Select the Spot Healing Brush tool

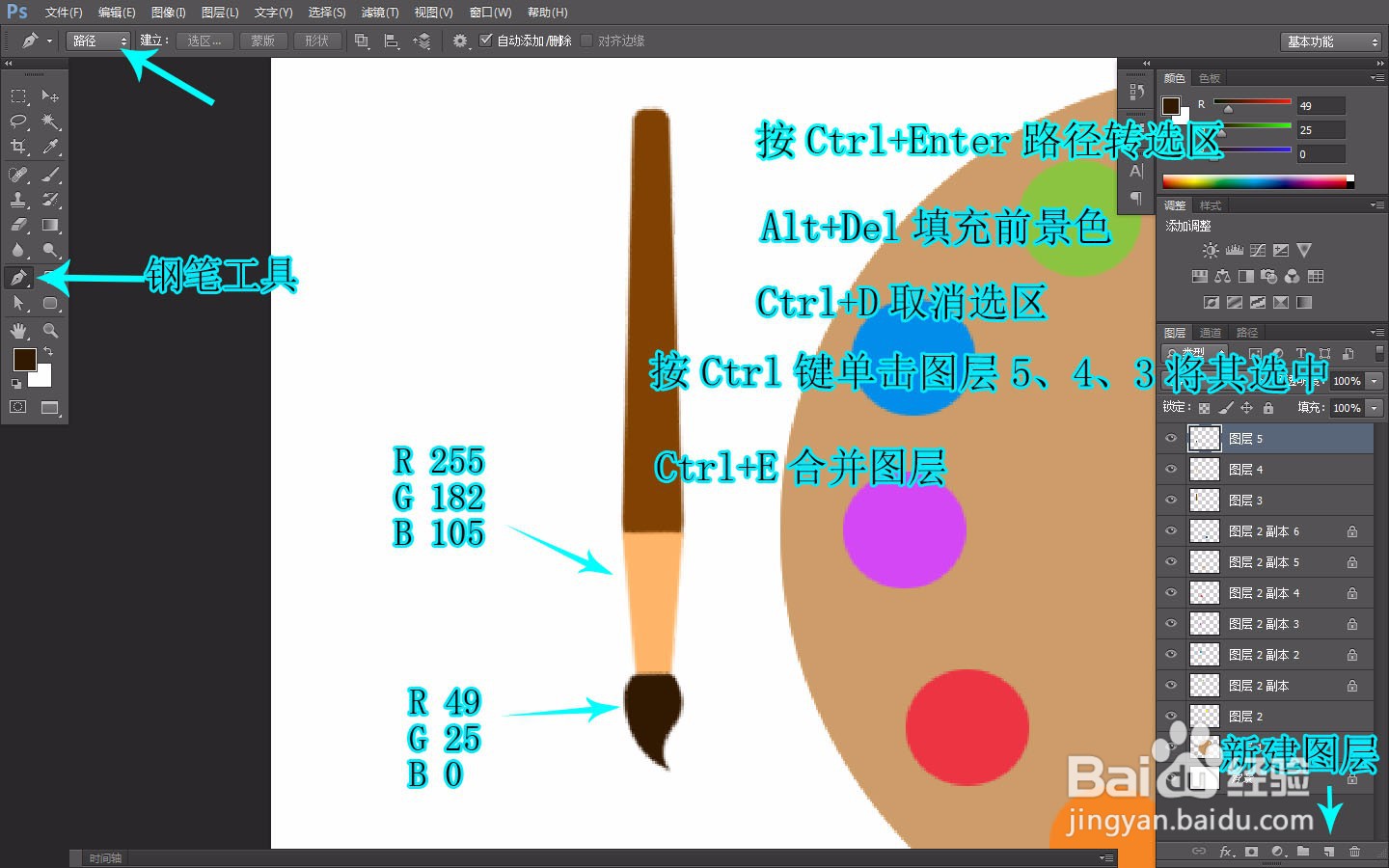click(18, 175)
